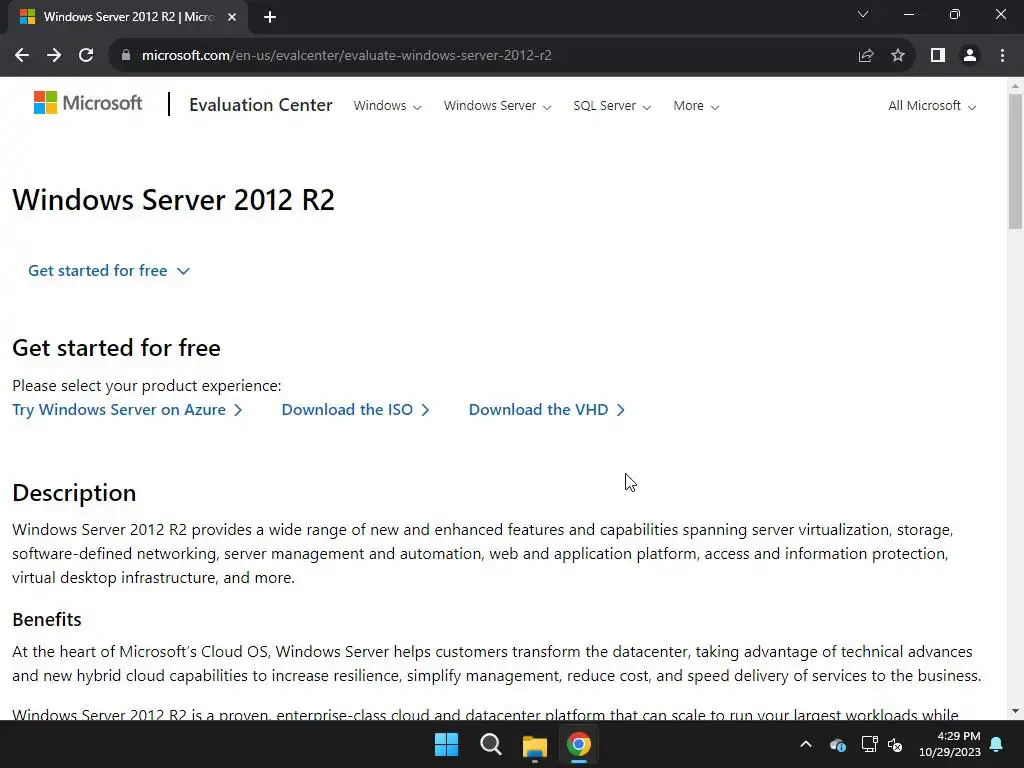Click the page vertical scrollbar thumb
1024x768 pixels.
[1015, 161]
